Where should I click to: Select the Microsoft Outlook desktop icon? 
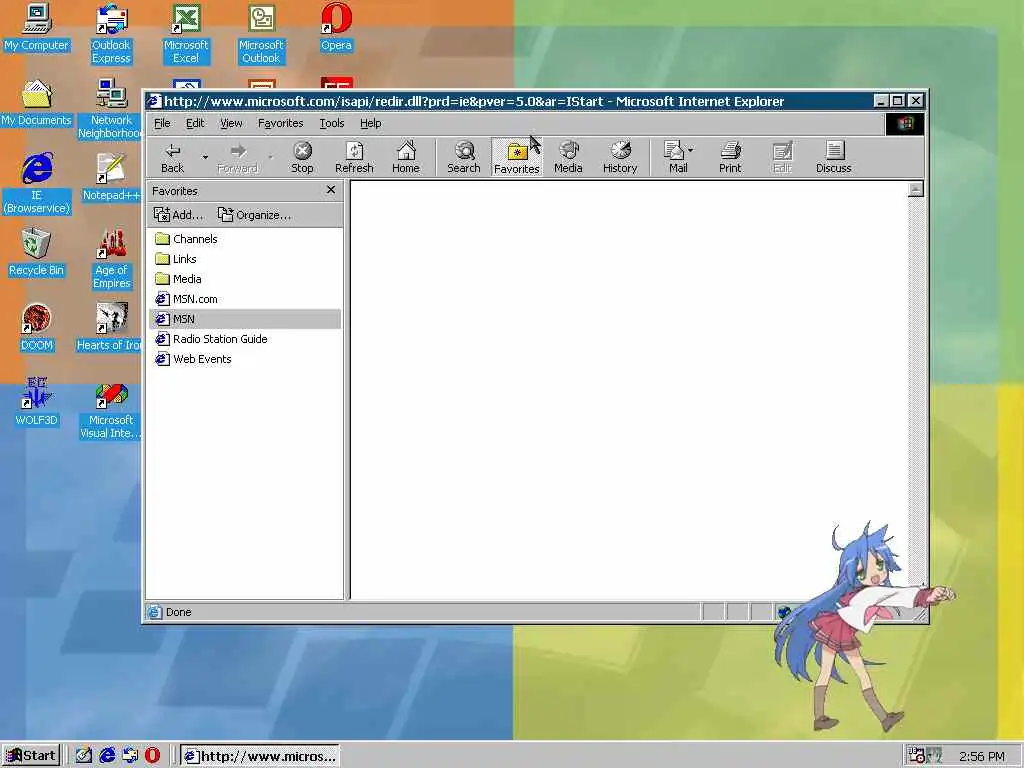tap(261, 34)
